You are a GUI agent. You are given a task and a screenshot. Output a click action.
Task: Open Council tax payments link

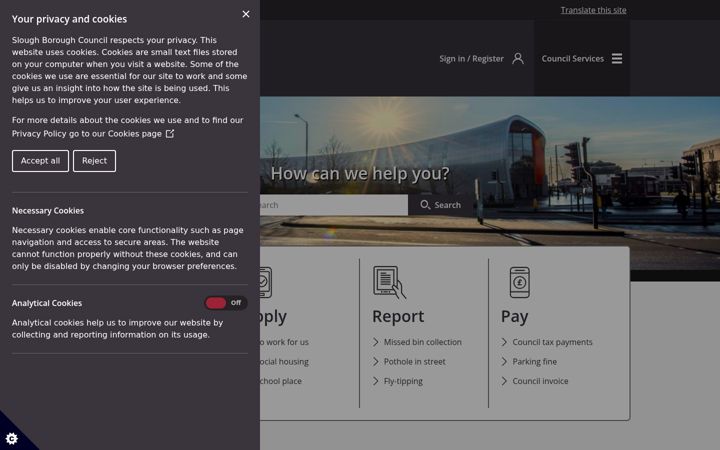(552, 342)
